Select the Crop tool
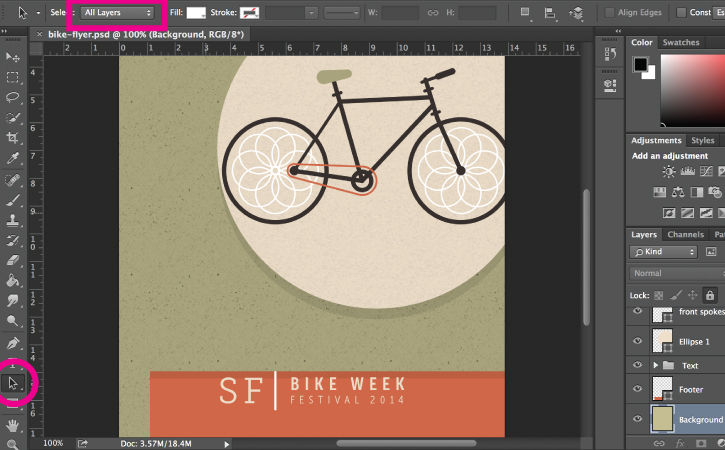This screenshot has height=450, width=725. (x=12, y=137)
